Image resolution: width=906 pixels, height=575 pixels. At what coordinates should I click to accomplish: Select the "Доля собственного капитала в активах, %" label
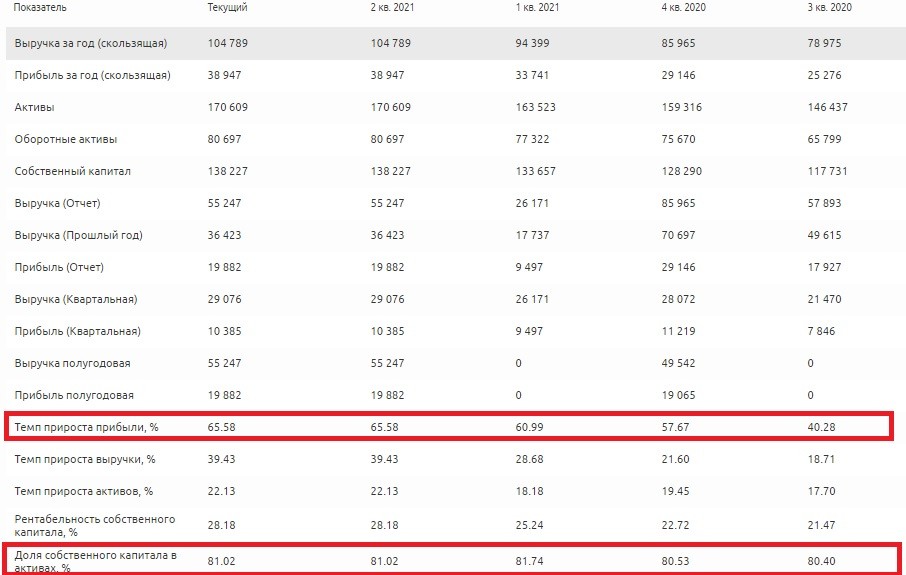tap(95, 560)
